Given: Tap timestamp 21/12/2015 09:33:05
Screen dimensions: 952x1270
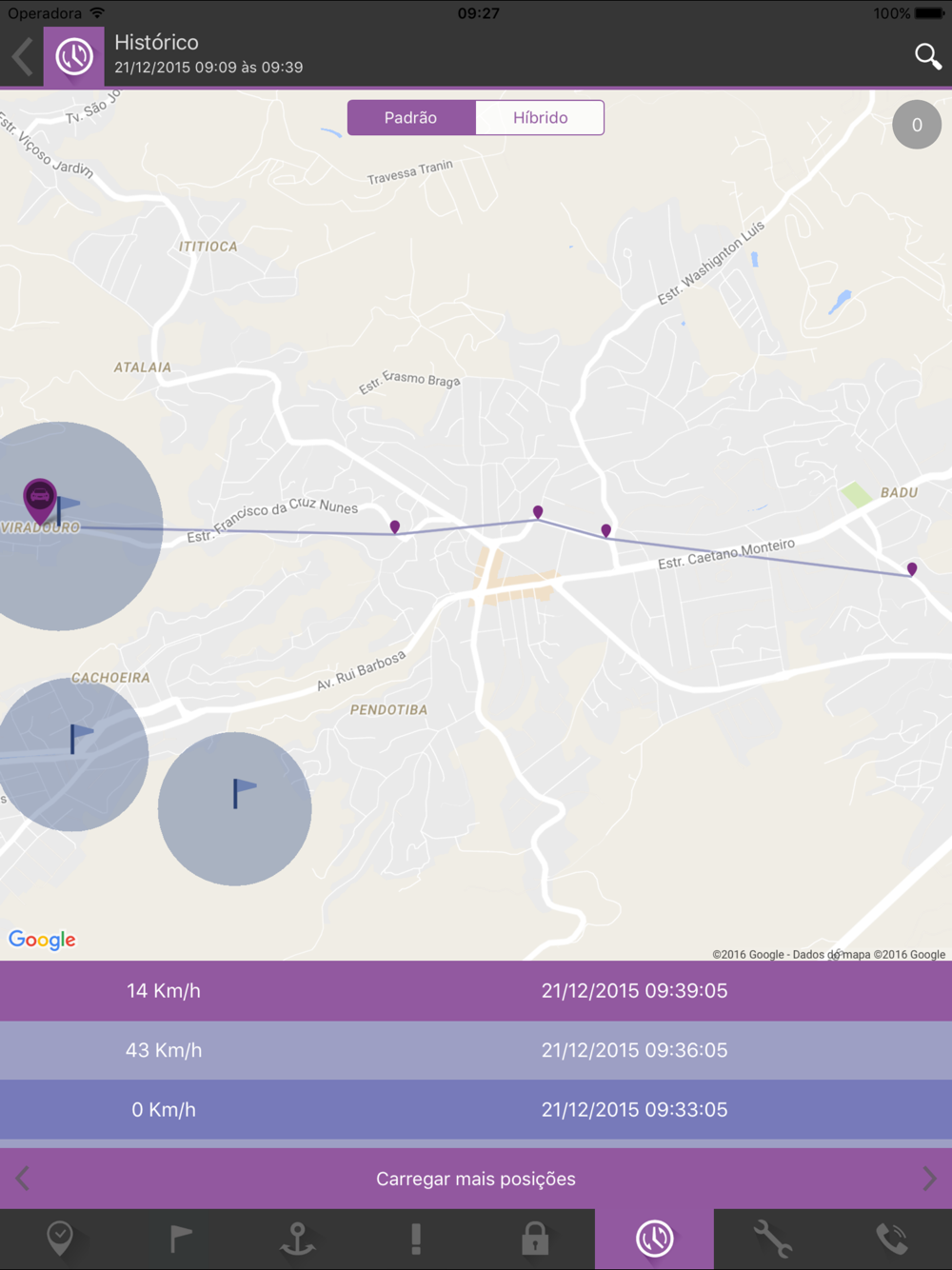Looking at the screenshot, I should tap(635, 1109).
